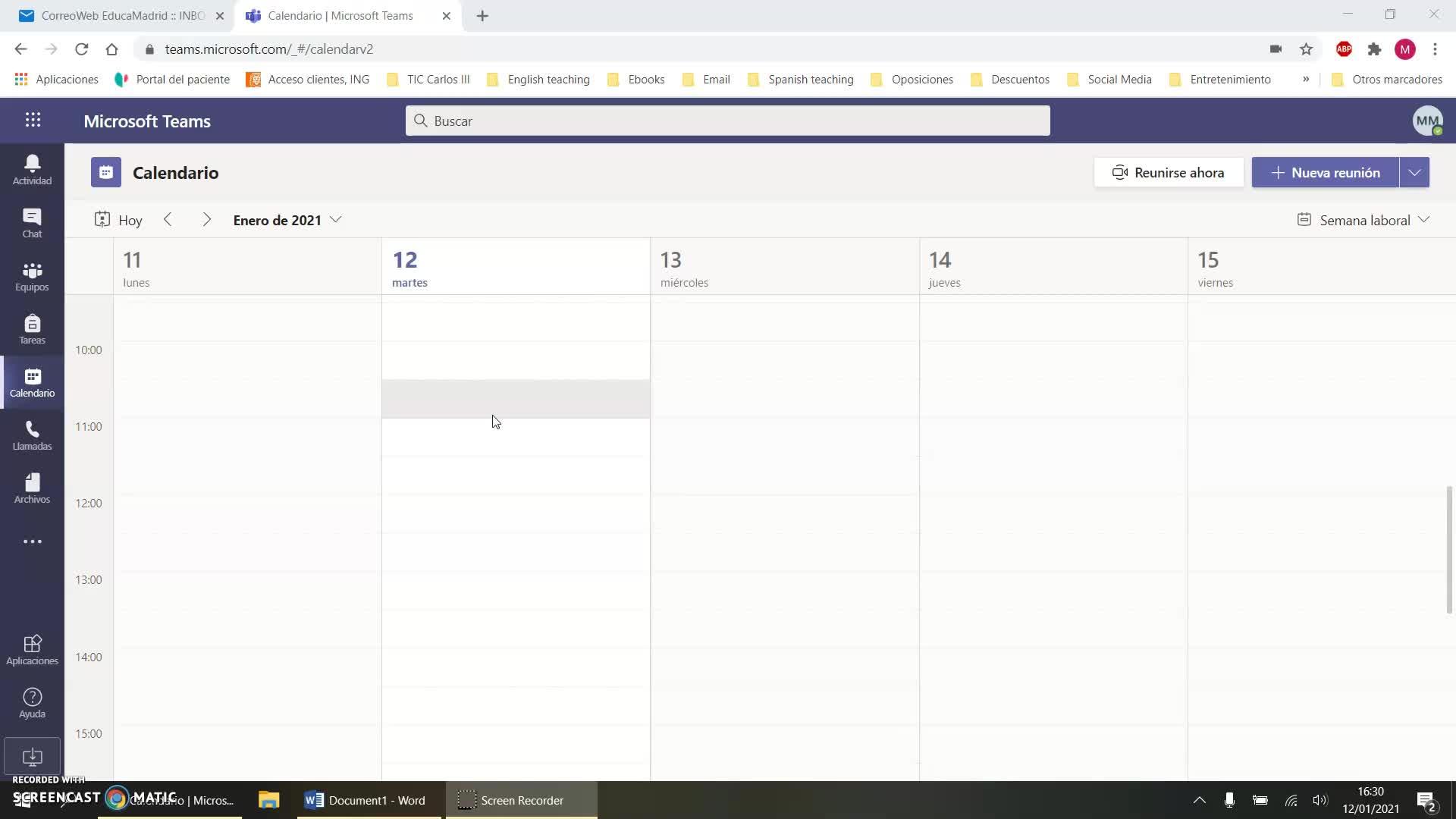The width and height of the screenshot is (1456, 819).
Task: Click the calendar vertical scrollbar
Action: click(x=1449, y=549)
